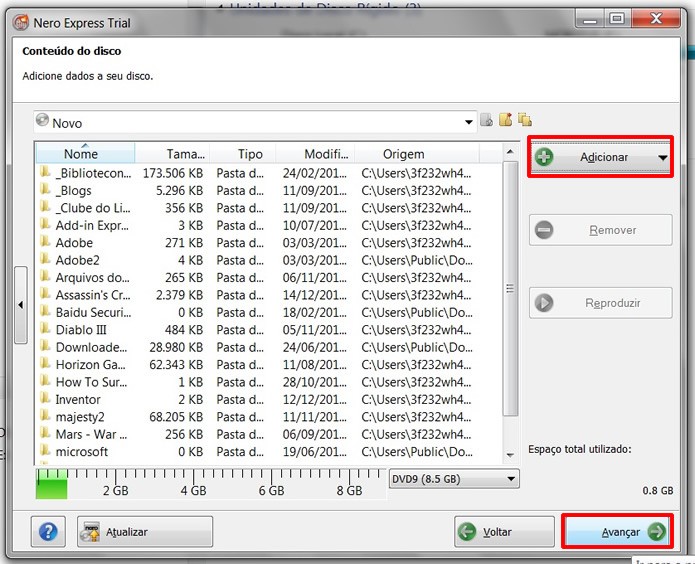Sort by the Modifi... column header

315,154
